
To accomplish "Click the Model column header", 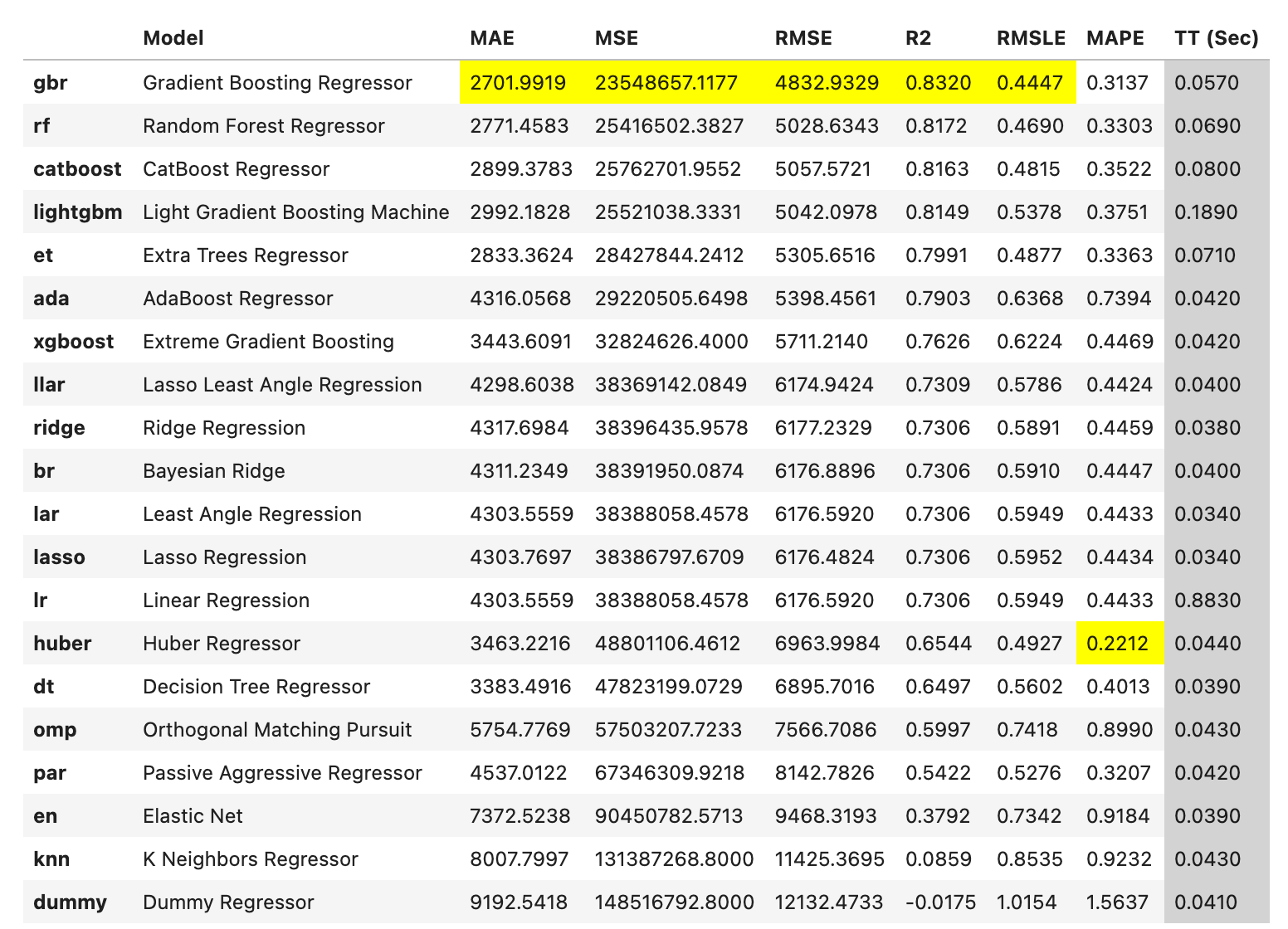I will pyautogui.click(x=173, y=38).
